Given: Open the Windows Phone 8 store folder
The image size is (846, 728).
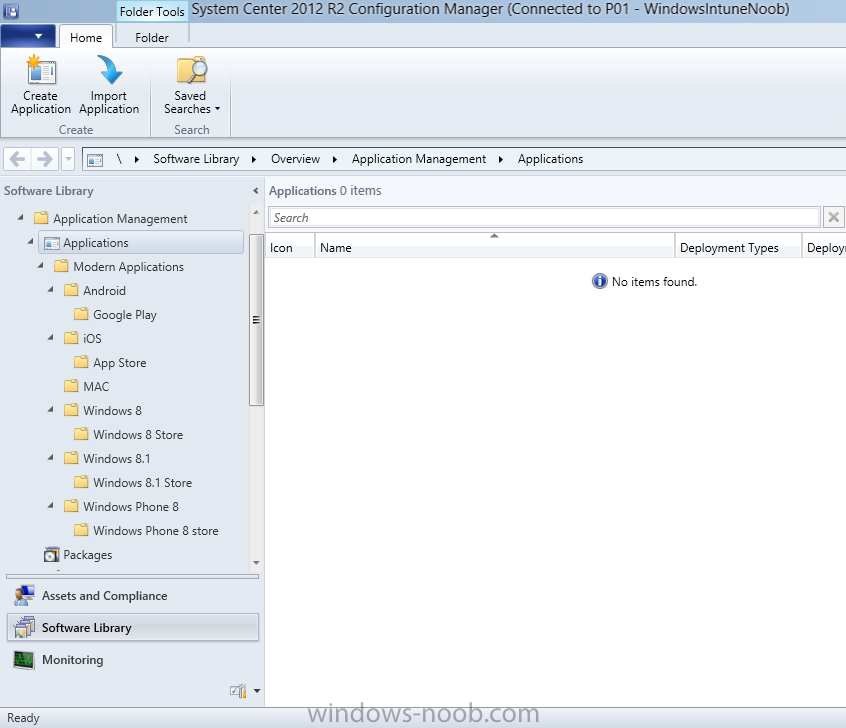Looking at the screenshot, I should point(156,530).
